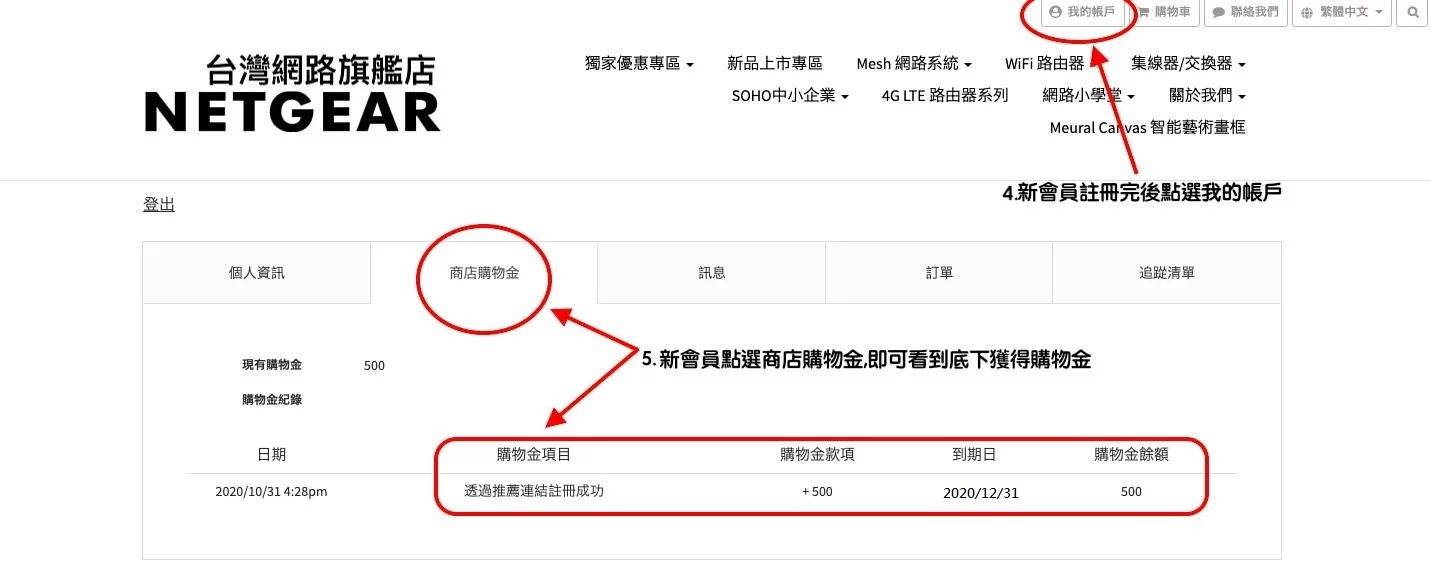The image size is (1431, 566).
Task: Expand the 獨家優惠專區 menu
Action: point(639,63)
